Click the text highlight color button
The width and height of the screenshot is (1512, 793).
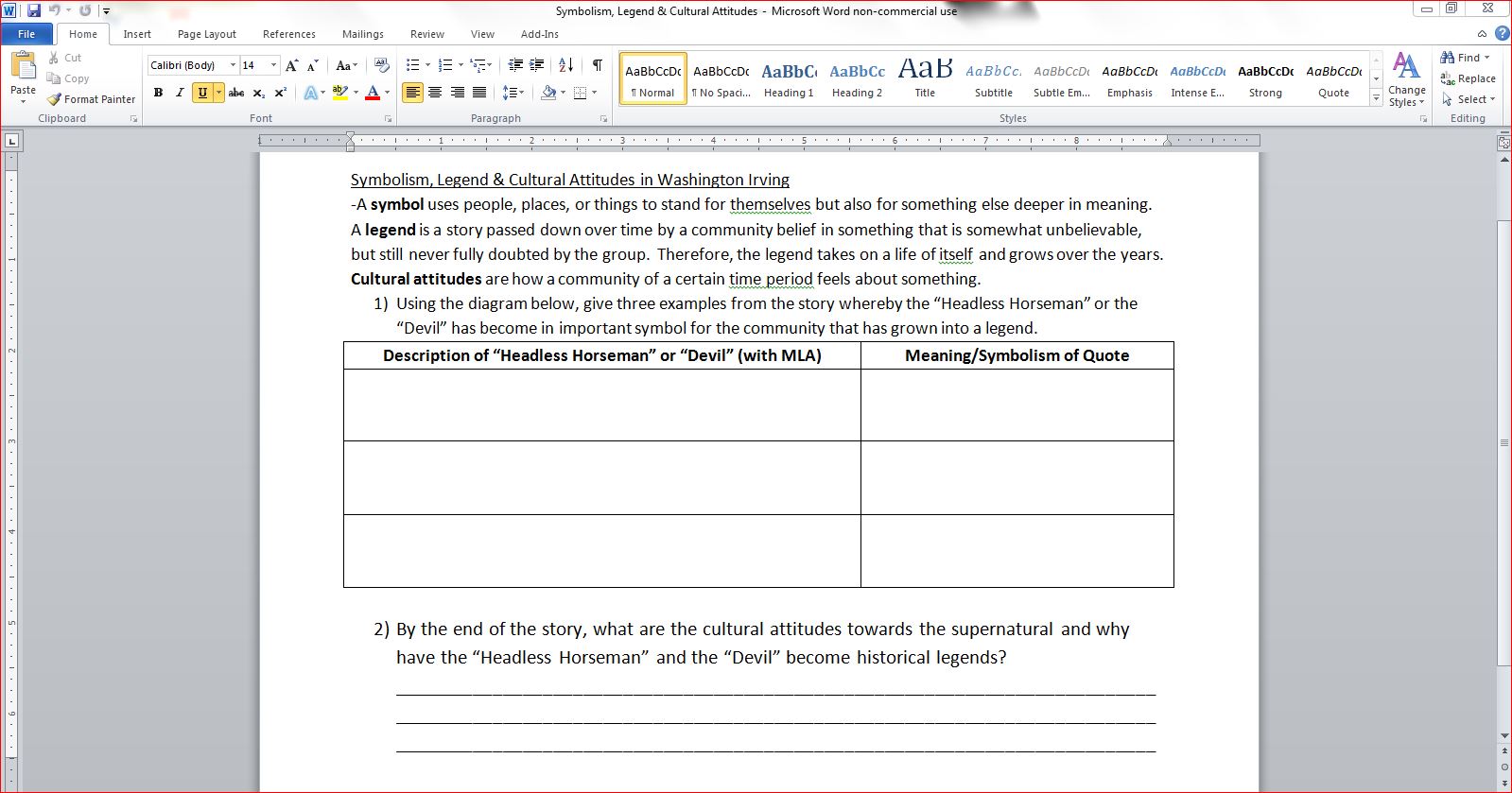[x=339, y=93]
